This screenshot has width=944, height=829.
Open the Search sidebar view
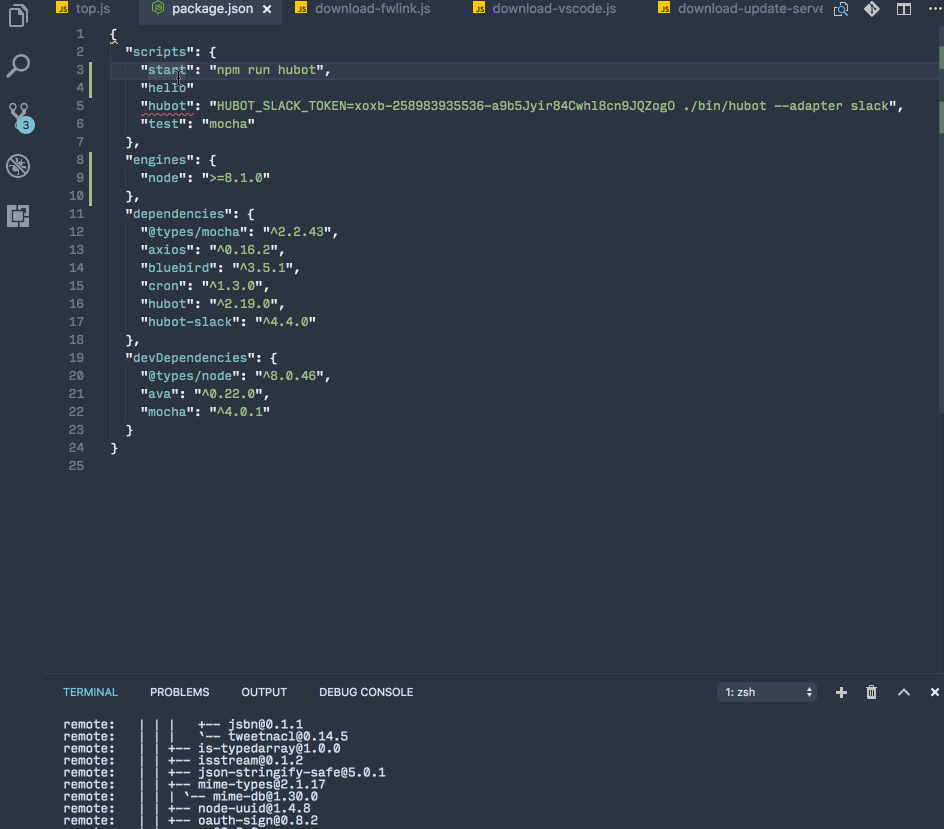pyautogui.click(x=18, y=66)
